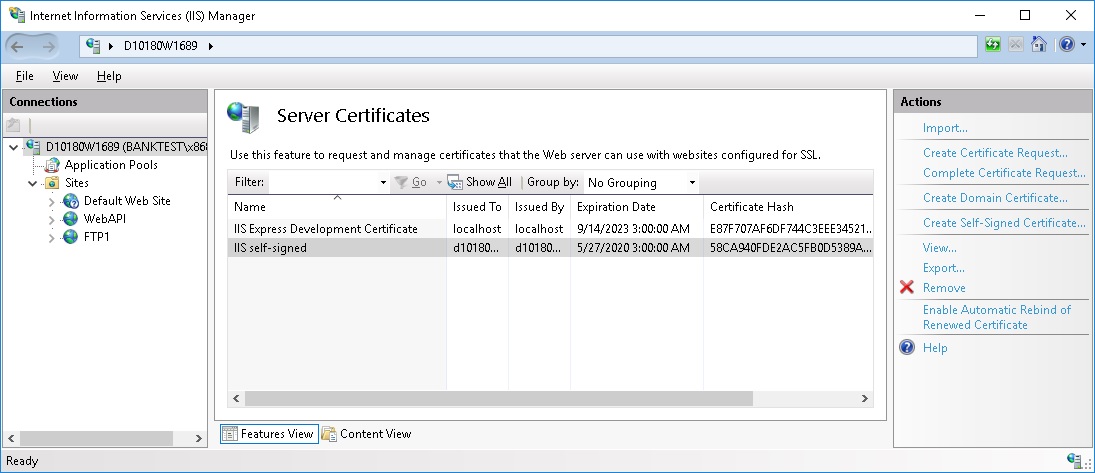Sort by the Issued By column header
The height and width of the screenshot is (473, 1095).
[539, 207]
